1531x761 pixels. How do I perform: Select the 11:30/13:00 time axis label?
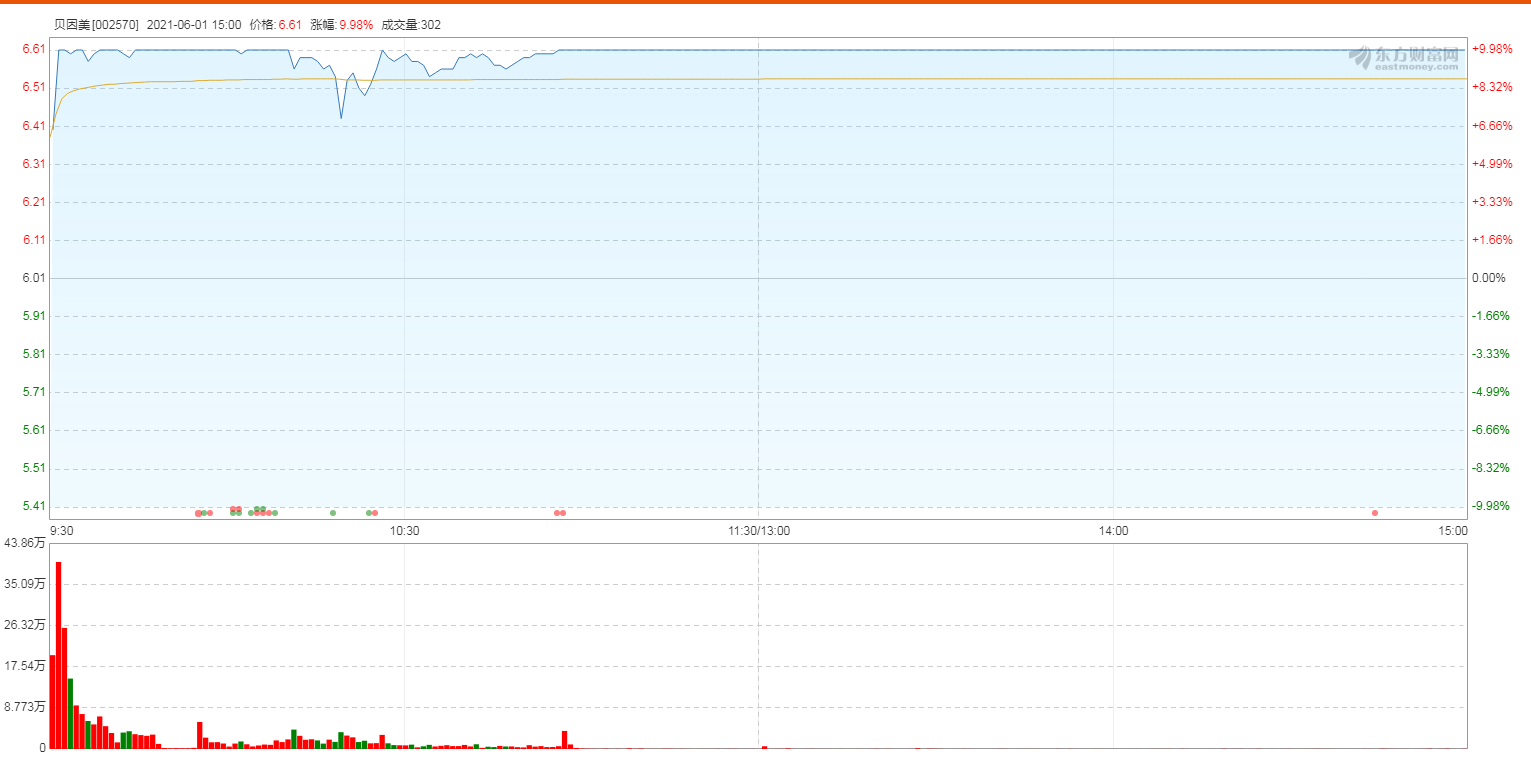tap(758, 532)
